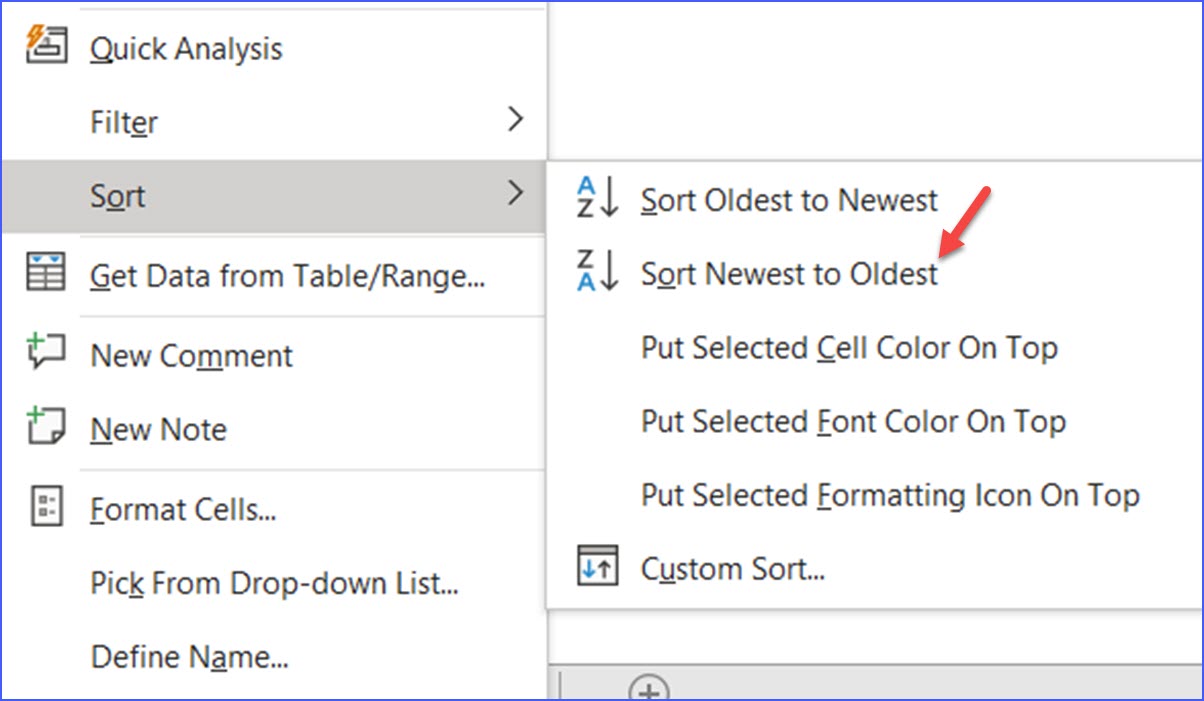This screenshot has width=1204, height=701.
Task: Click Custom Sort to open sort dialog
Action: (731, 567)
